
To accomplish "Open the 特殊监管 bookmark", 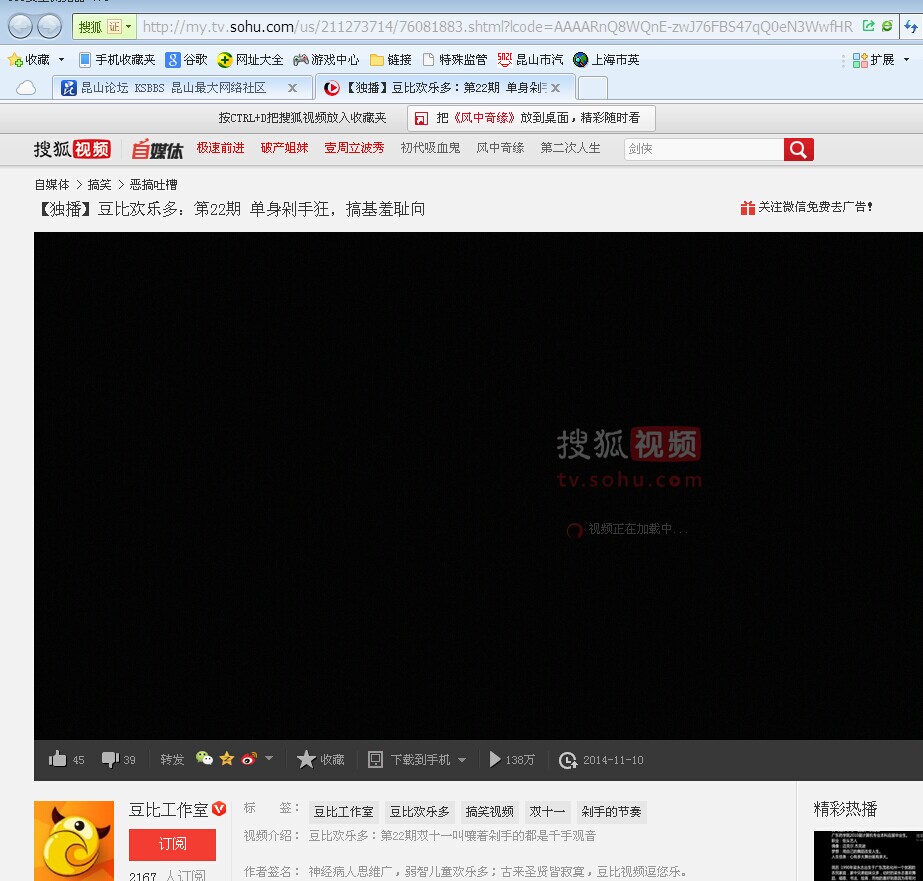I will coord(455,59).
